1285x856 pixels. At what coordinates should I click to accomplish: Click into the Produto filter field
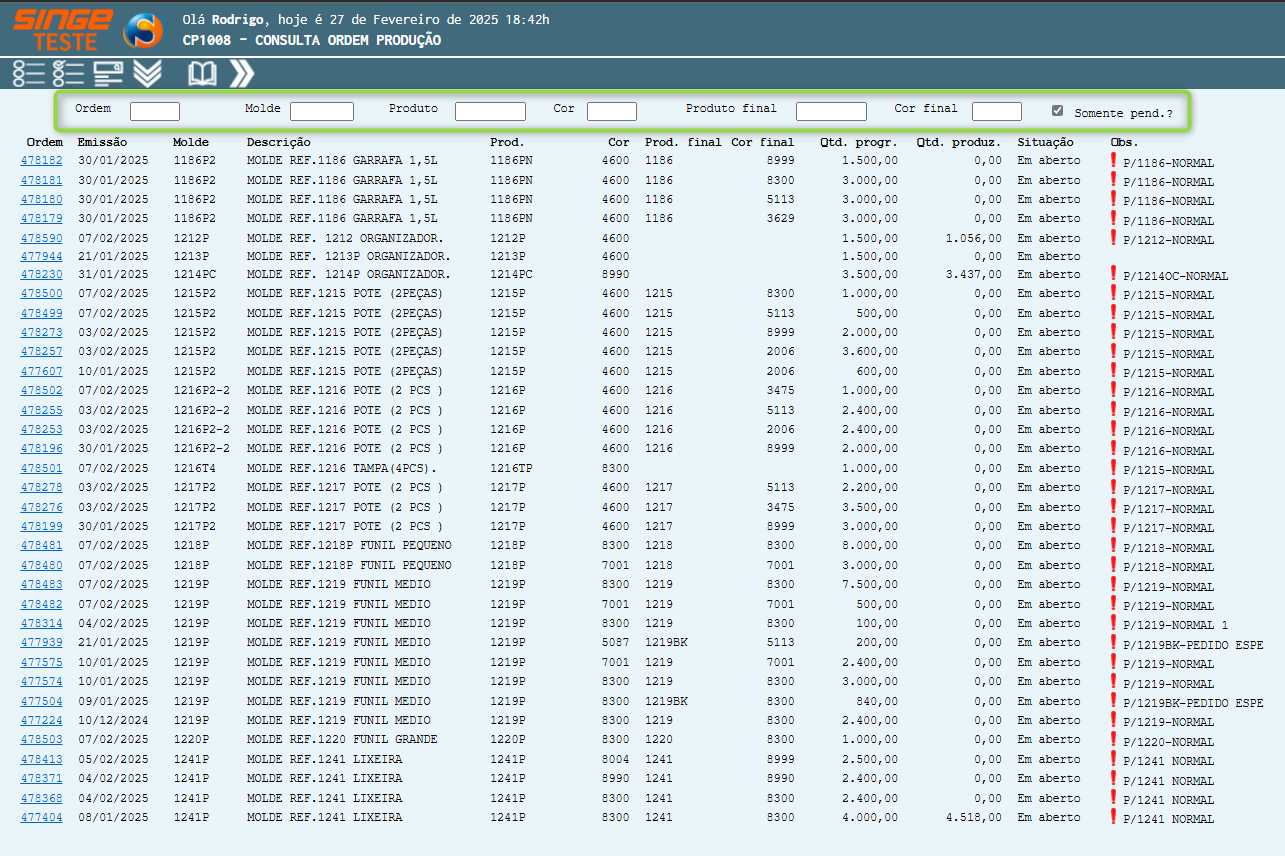(x=490, y=111)
